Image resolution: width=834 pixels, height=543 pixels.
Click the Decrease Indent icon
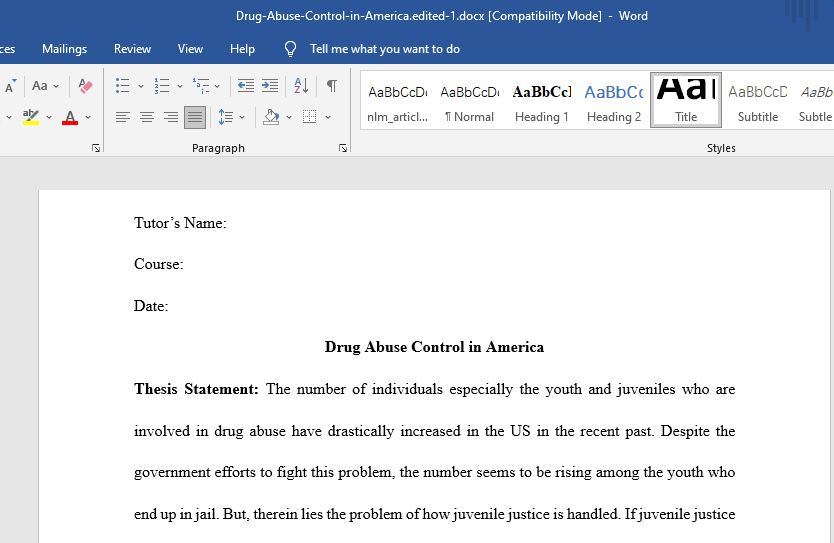pyautogui.click(x=245, y=86)
